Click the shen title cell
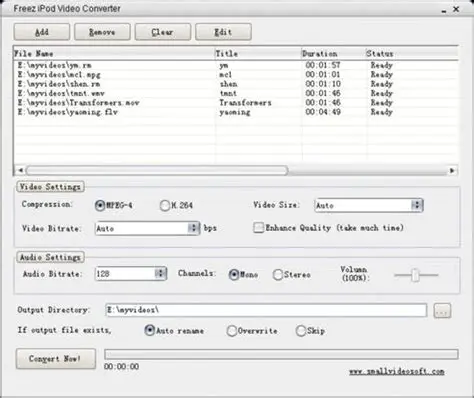 pyautogui.click(x=228, y=84)
